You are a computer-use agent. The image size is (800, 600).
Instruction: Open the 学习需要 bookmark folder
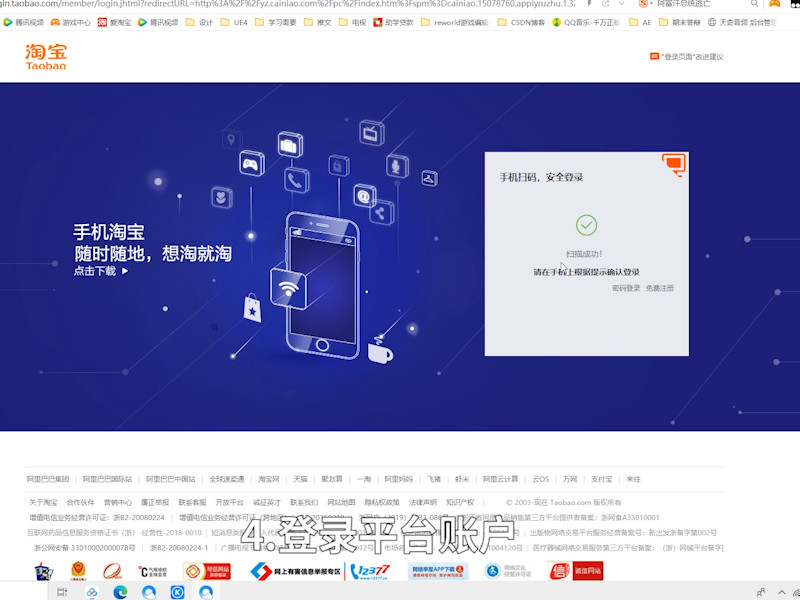(276, 22)
